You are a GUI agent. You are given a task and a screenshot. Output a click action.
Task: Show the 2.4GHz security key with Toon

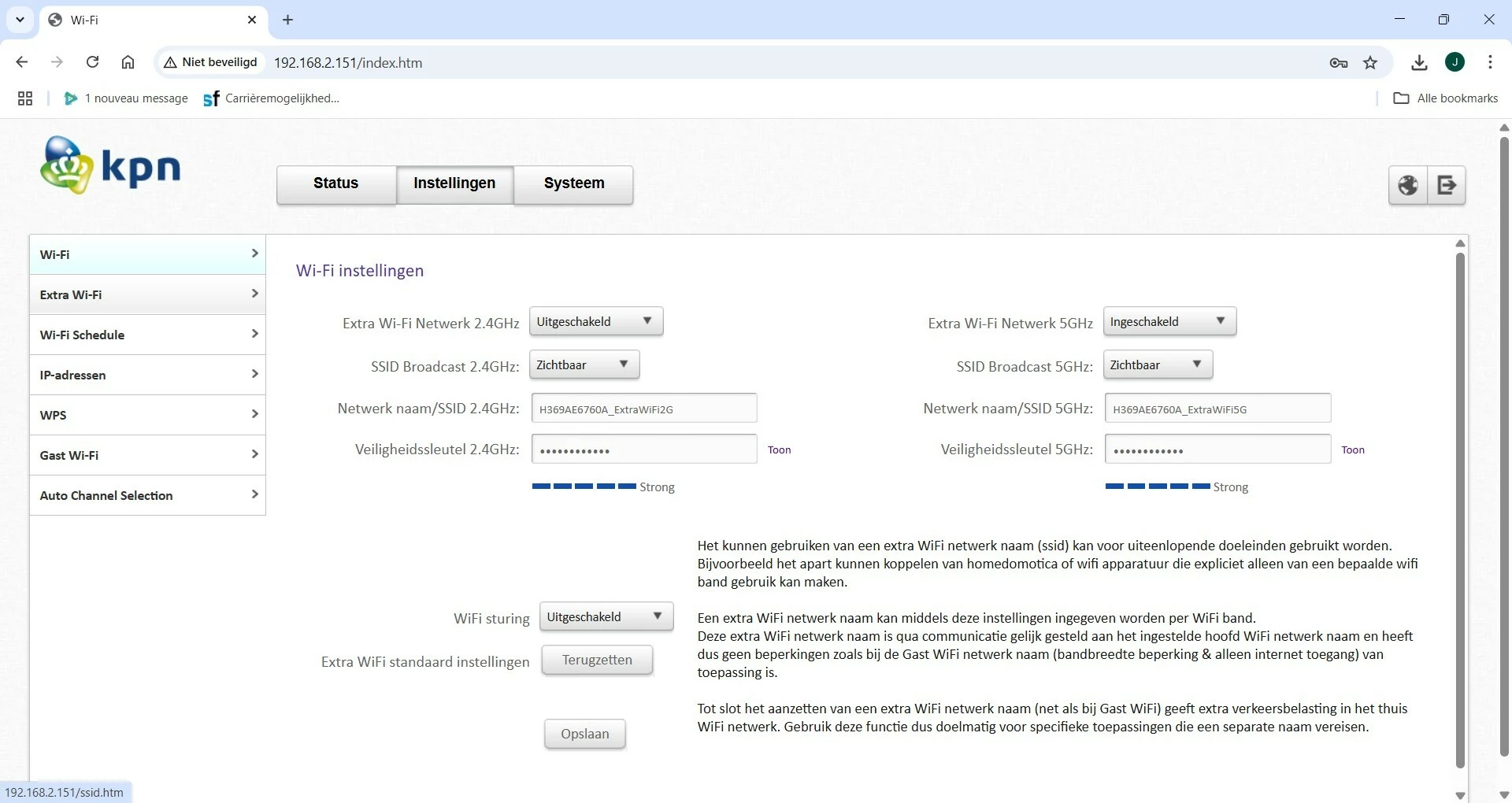pyautogui.click(x=780, y=450)
